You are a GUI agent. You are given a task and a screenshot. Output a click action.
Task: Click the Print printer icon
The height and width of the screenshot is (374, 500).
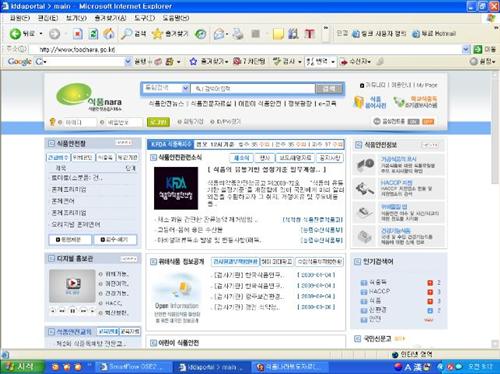[238, 34]
